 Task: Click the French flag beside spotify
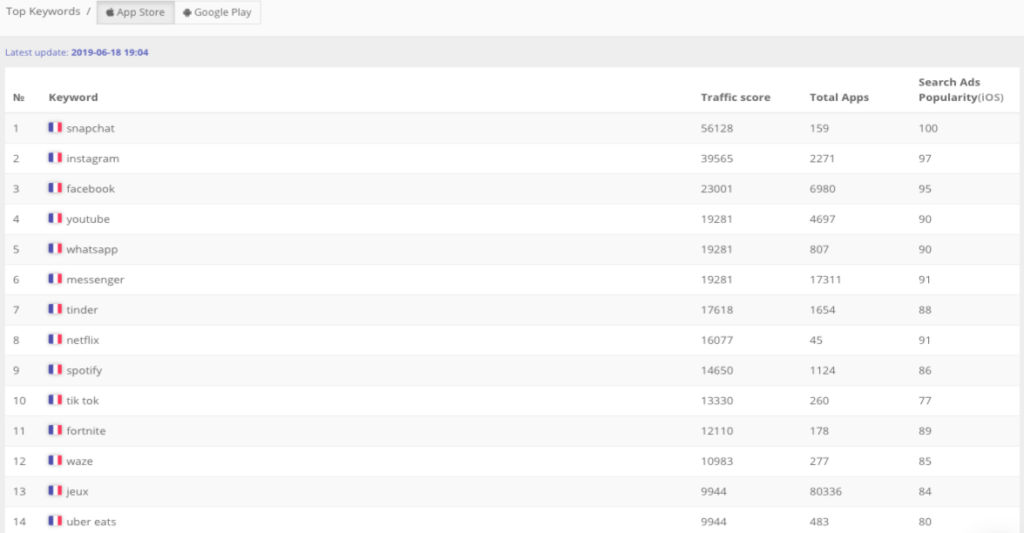[55, 370]
